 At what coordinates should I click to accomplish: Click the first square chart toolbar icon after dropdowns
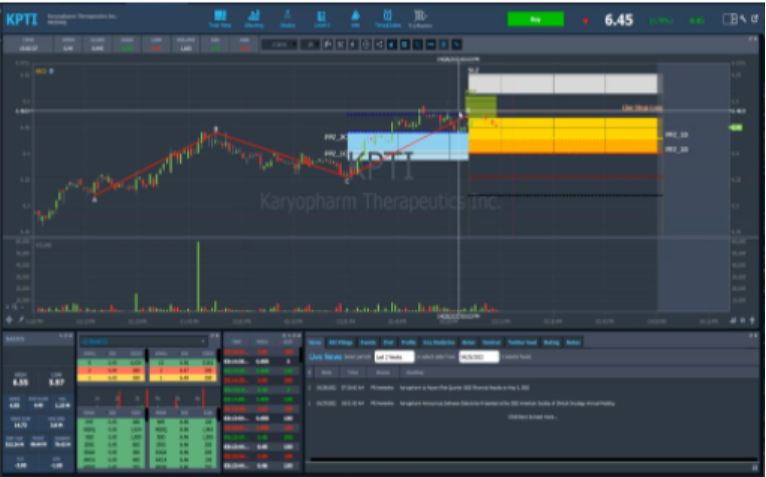[328, 44]
